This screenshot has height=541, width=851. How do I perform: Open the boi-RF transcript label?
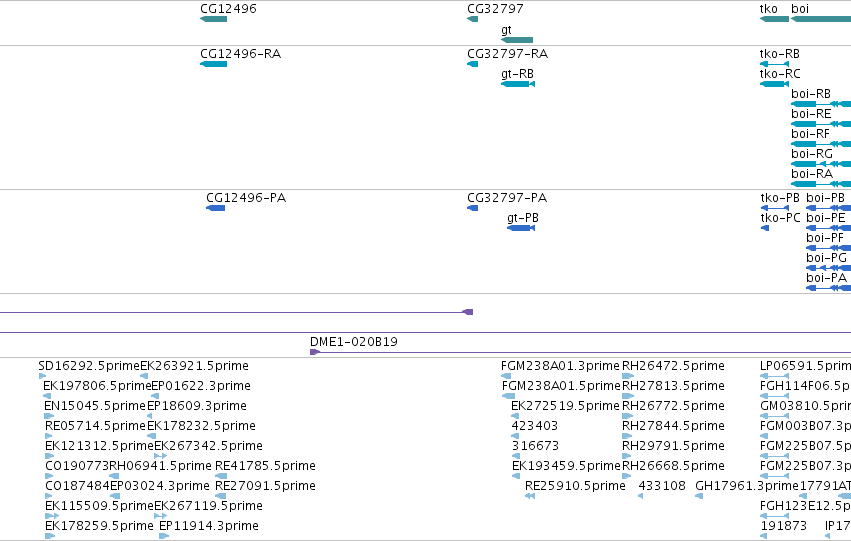(810, 134)
